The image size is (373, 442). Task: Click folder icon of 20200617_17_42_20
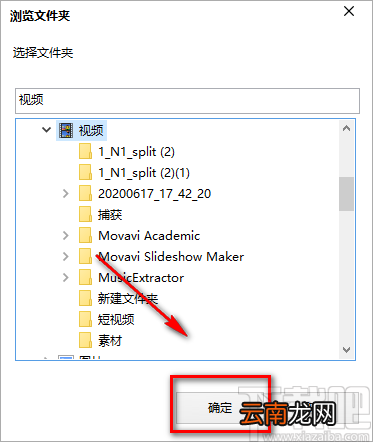[x=85, y=193]
